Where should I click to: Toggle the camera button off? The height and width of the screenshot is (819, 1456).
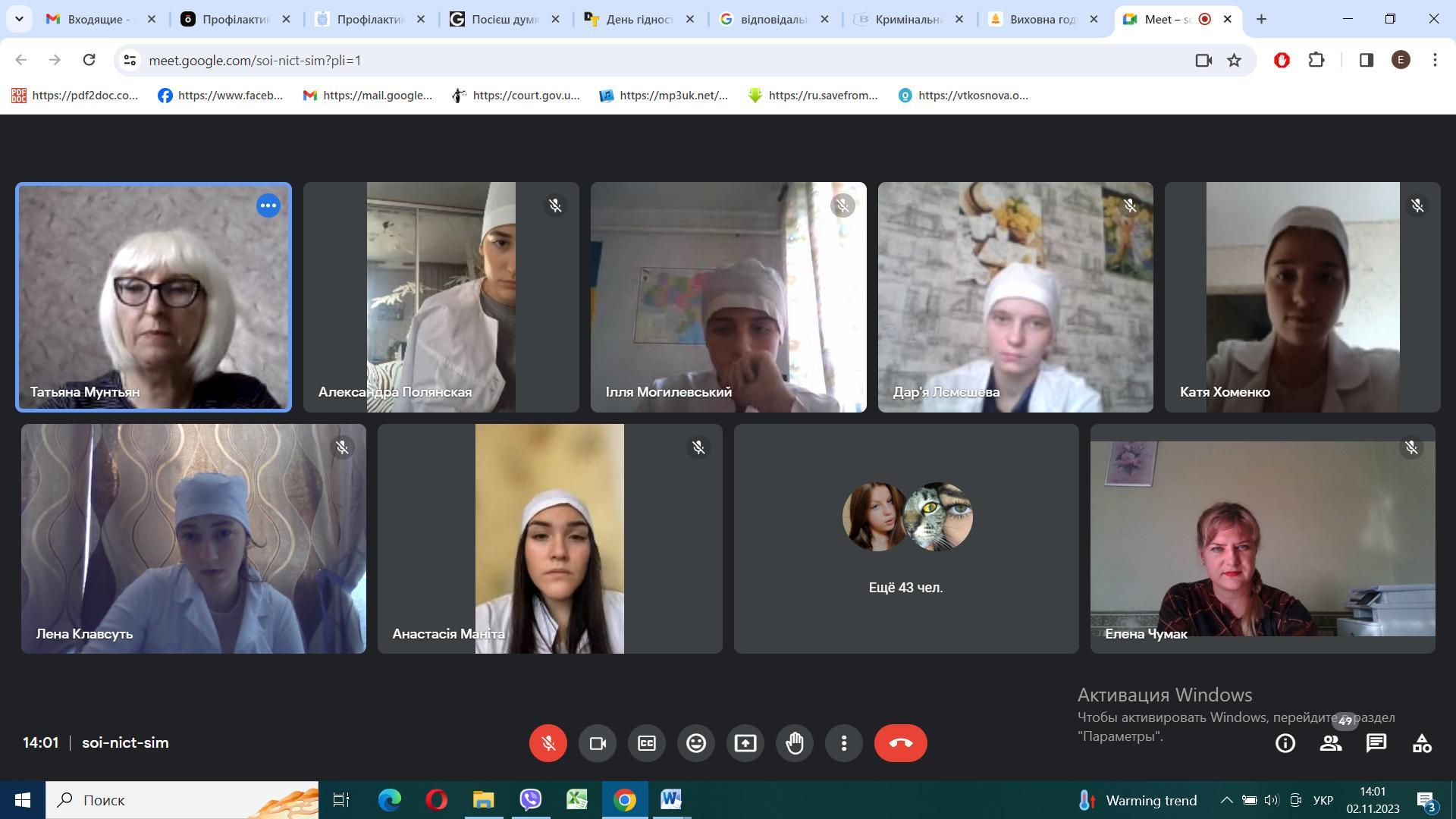598,743
